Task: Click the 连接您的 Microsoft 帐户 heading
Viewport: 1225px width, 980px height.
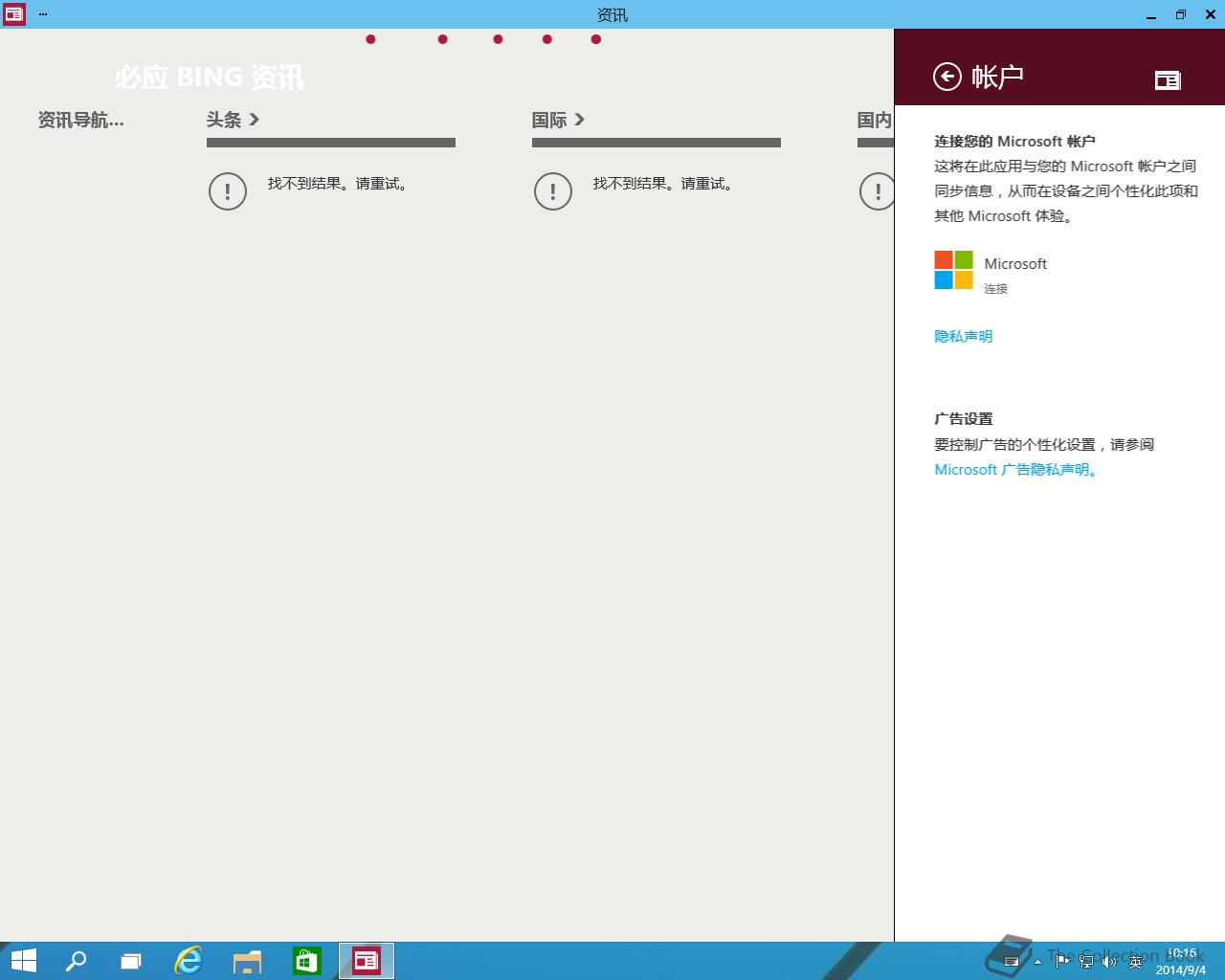Action: 1014,142
